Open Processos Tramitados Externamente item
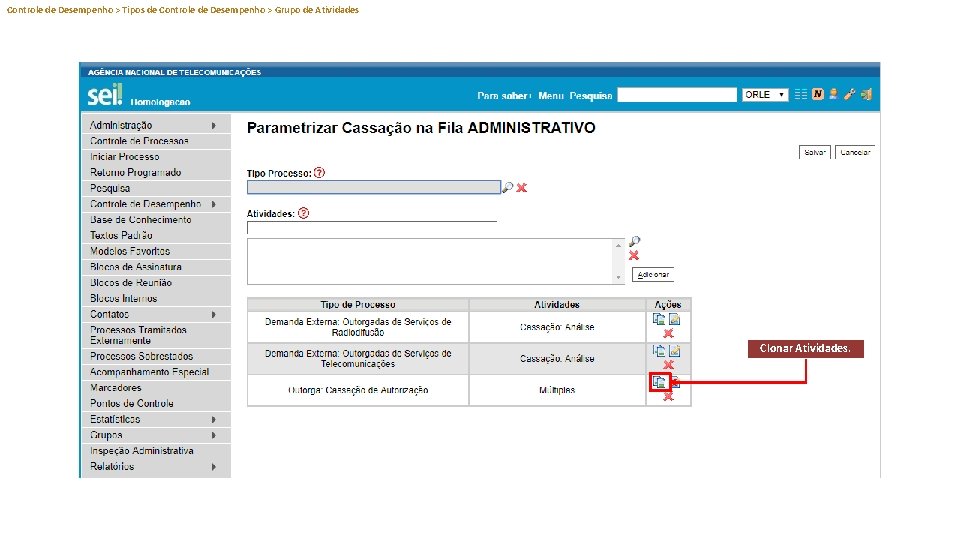Image resolution: width=960 pixels, height=540 pixels. (x=156, y=336)
